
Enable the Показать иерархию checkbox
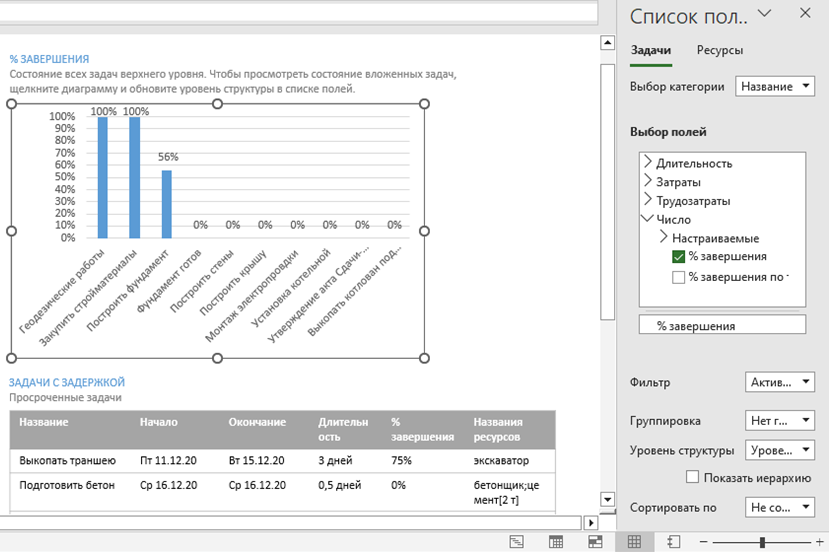pos(692,476)
